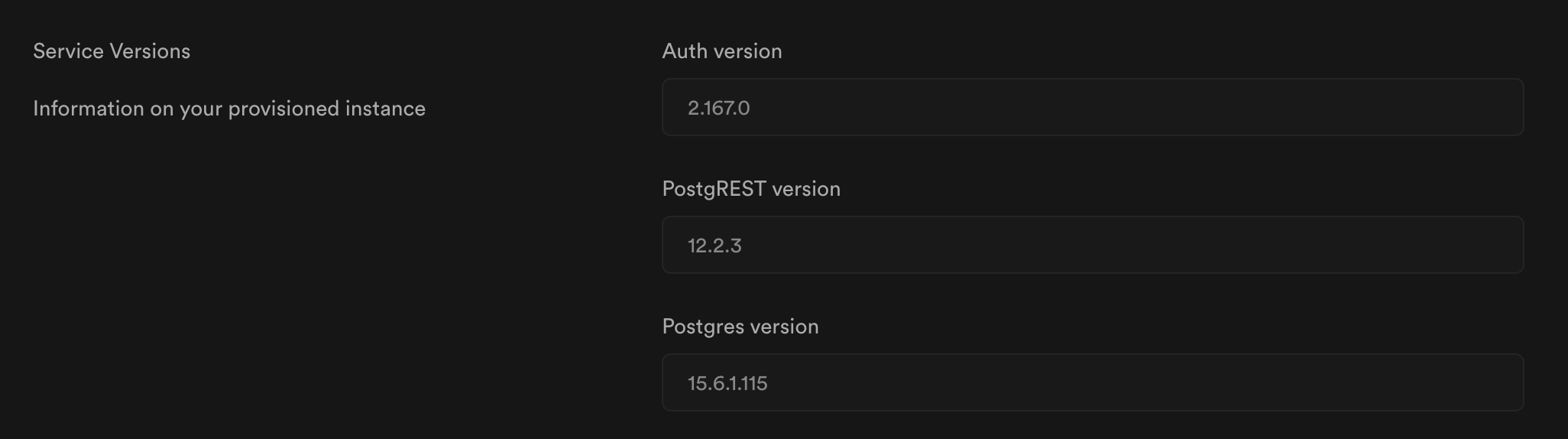Place cursor in the read-only PostgREST box

1093,245
